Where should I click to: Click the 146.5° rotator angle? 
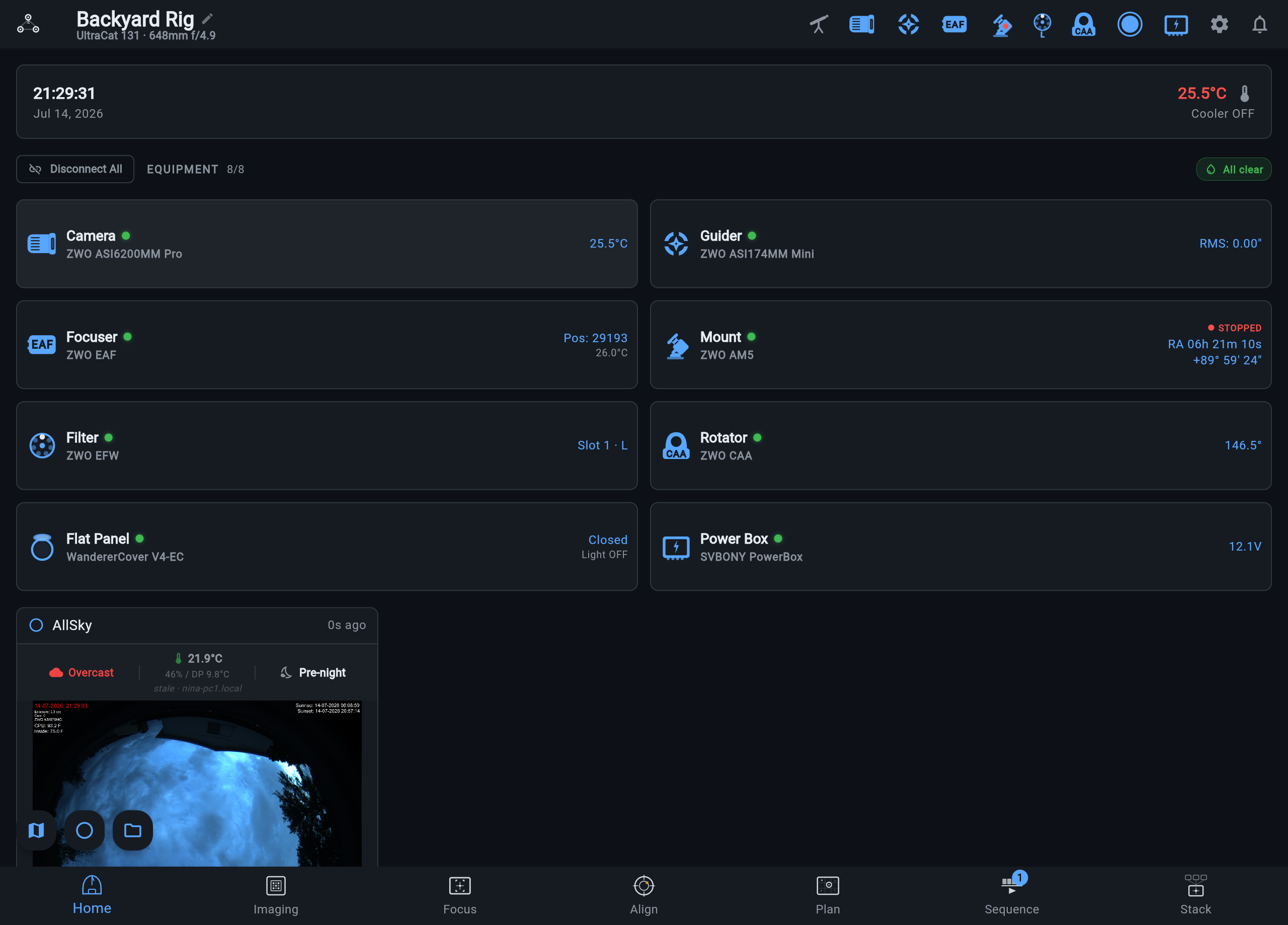[1243, 445]
